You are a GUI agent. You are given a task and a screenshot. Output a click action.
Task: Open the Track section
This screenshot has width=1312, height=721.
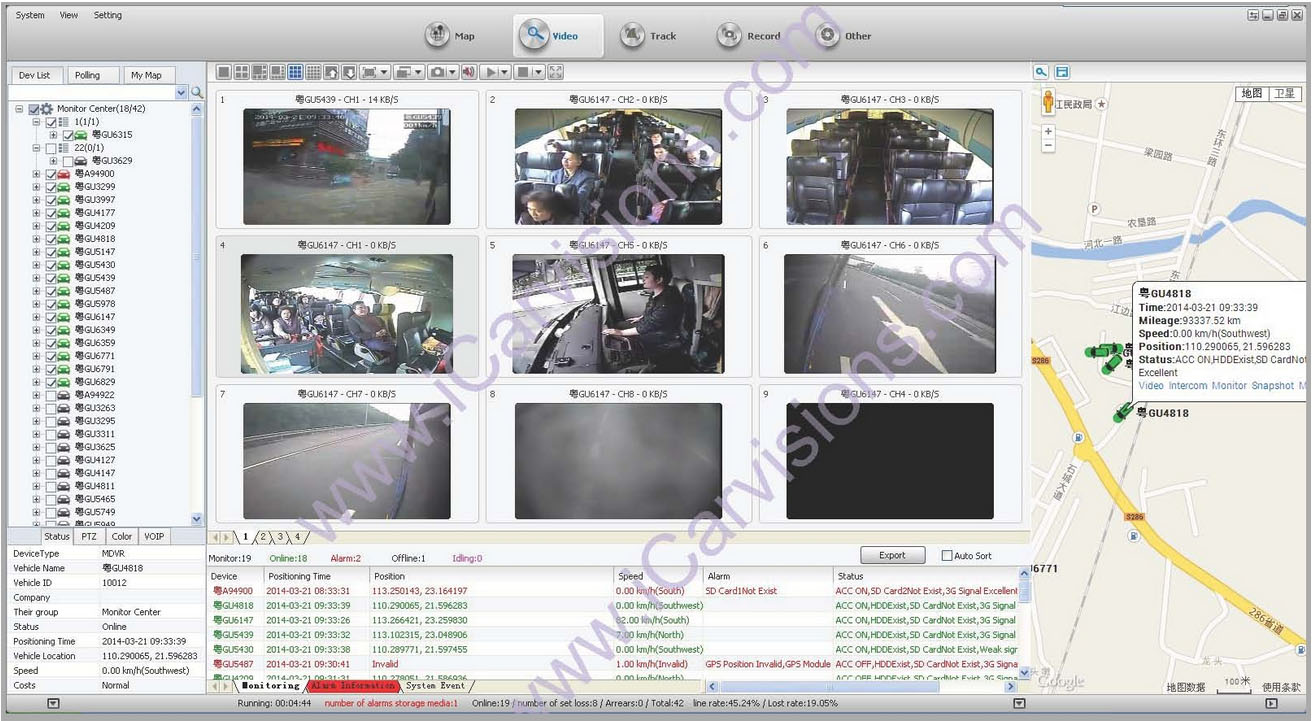click(648, 36)
